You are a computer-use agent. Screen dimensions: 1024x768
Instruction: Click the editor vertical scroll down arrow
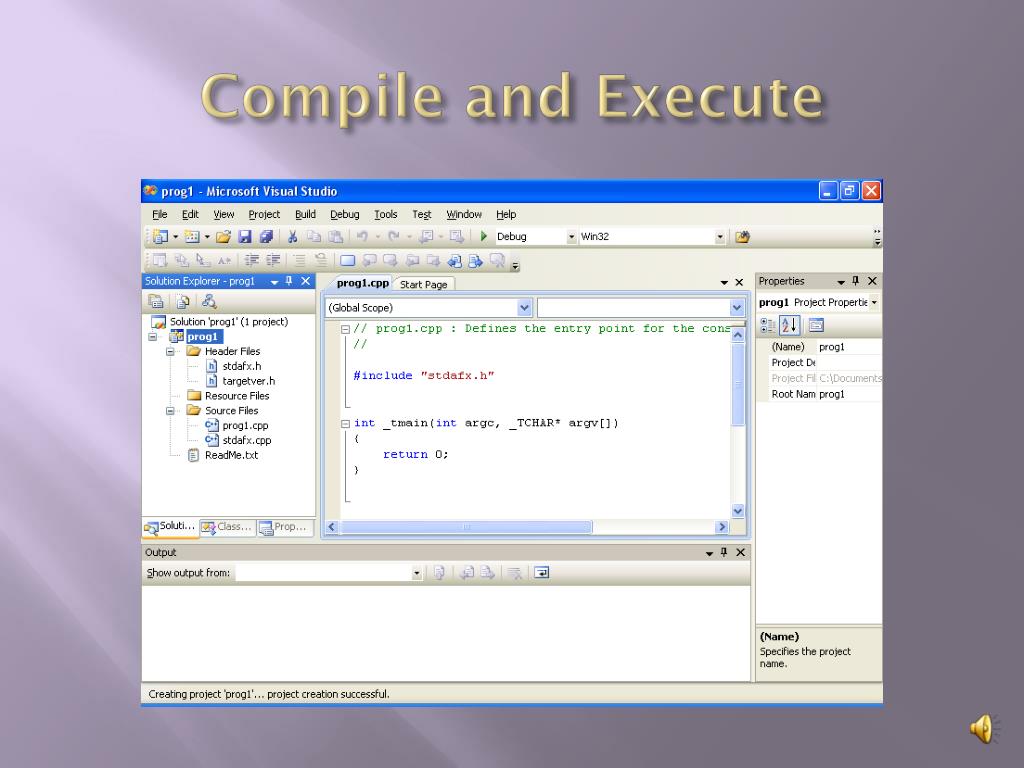coord(738,511)
